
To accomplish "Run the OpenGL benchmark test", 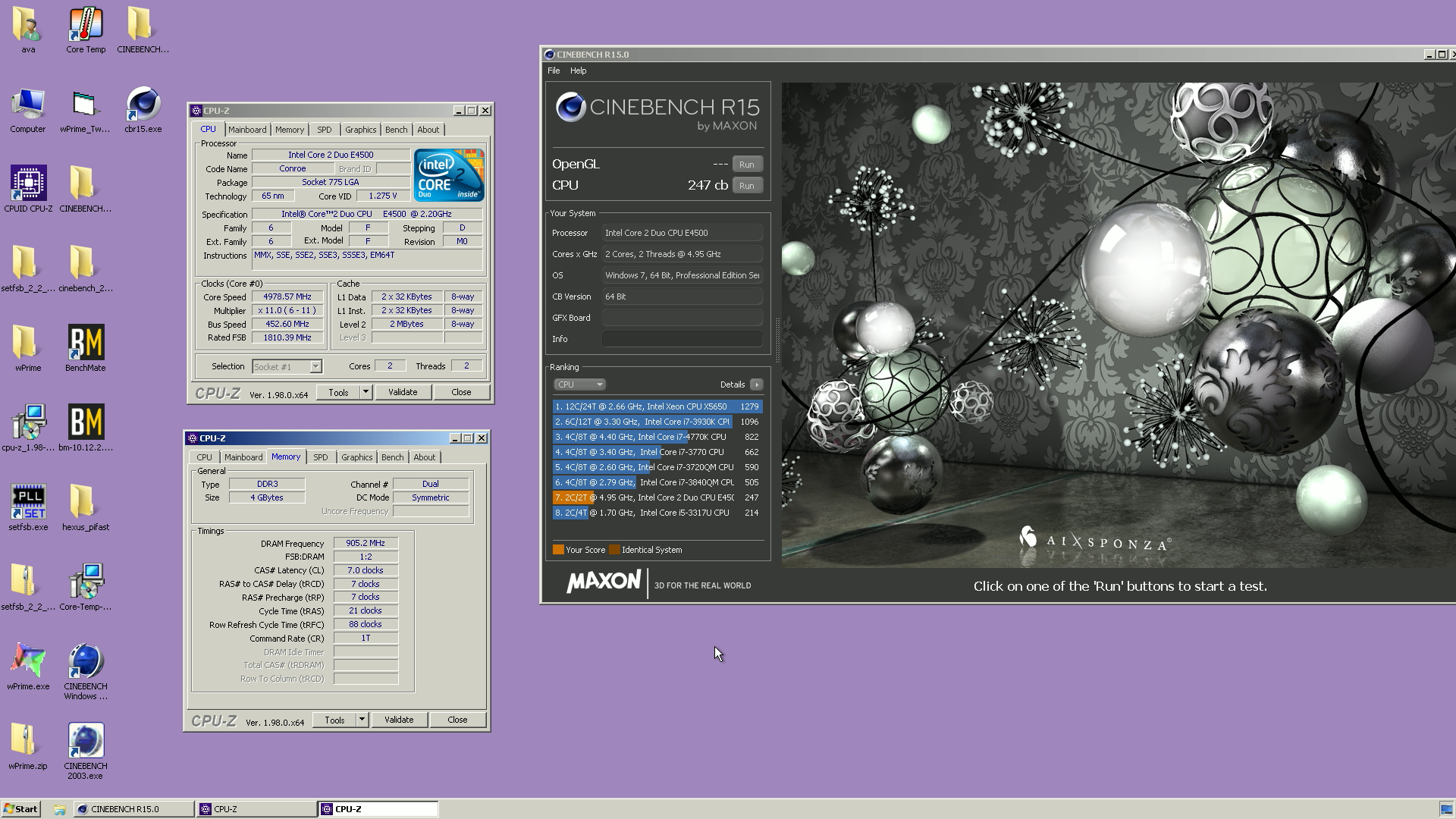I will (747, 165).
